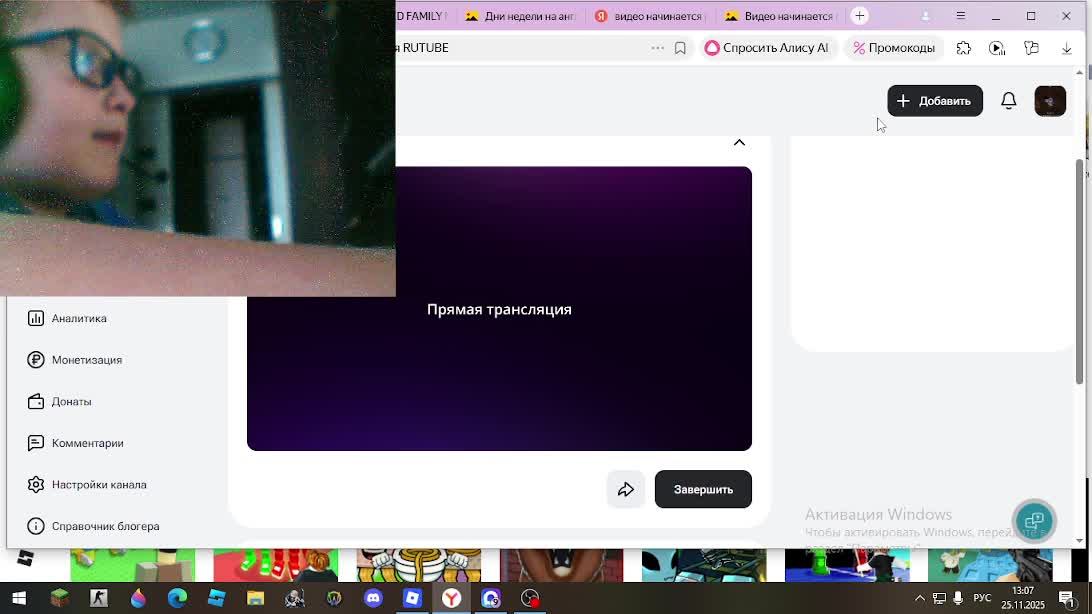Open File Explorer from the taskbar
Screen dimensions: 1092x614
tap(256, 598)
